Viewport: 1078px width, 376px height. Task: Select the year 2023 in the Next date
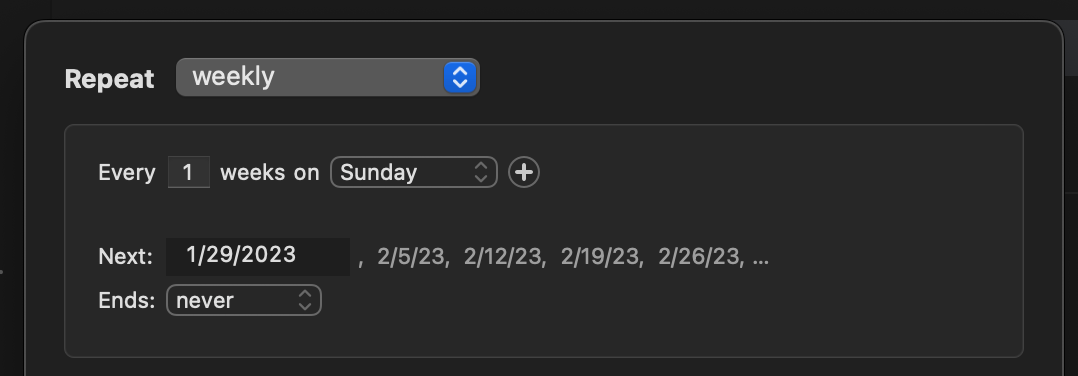(270, 255)
